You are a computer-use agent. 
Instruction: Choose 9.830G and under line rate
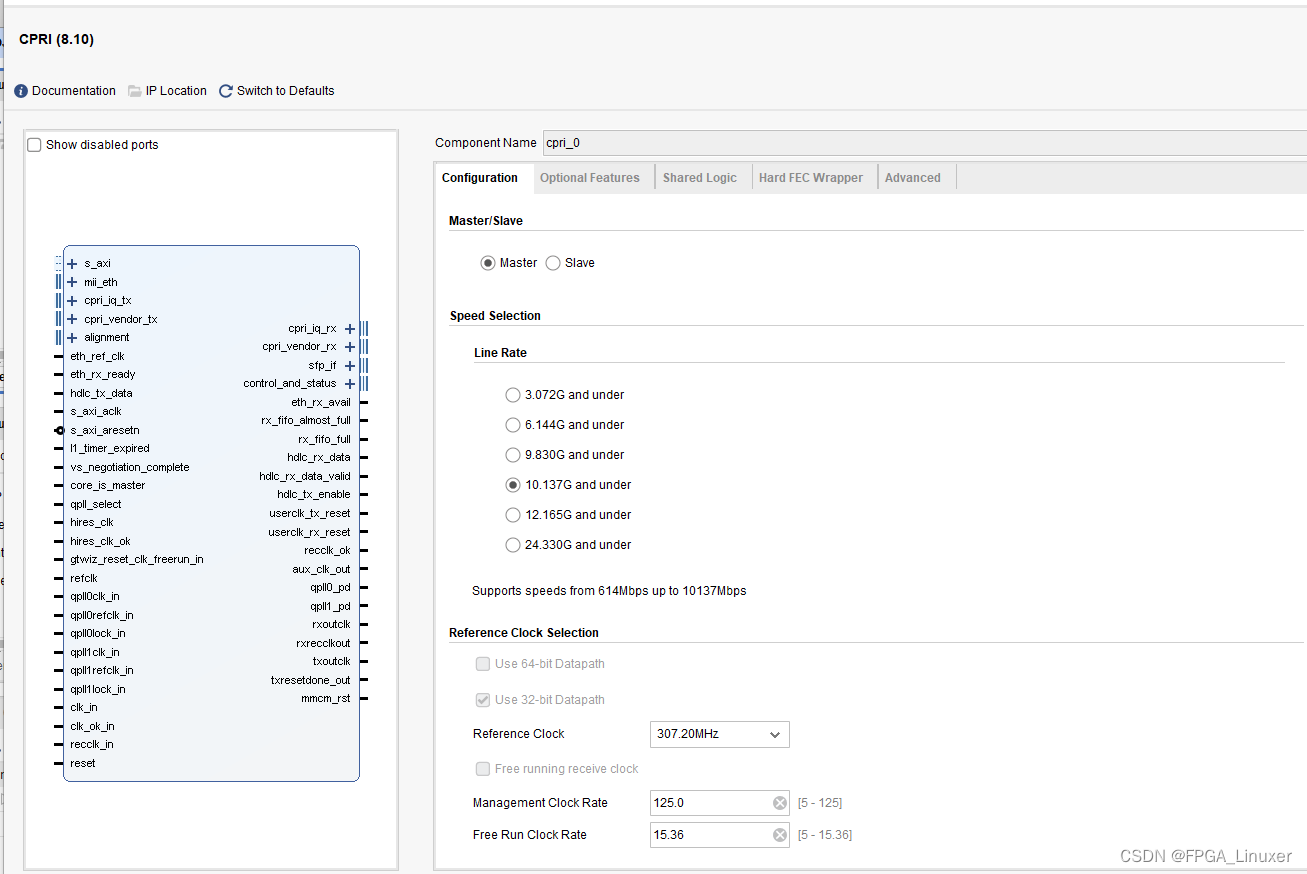[513, 455]
